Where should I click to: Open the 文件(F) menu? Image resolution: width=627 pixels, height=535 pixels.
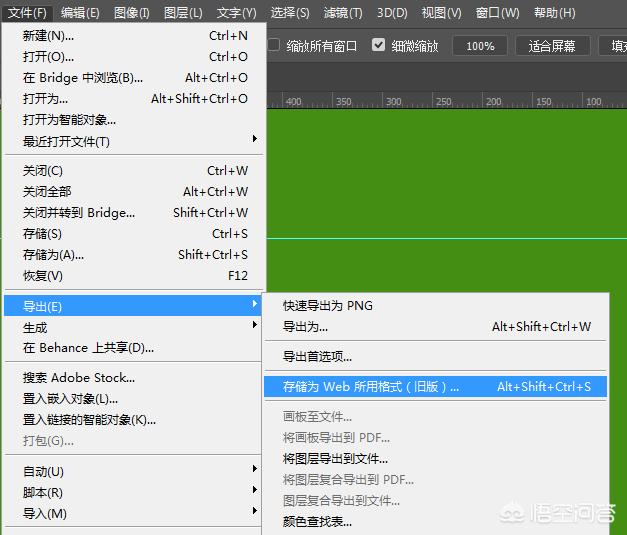click(x=27, y=13)
